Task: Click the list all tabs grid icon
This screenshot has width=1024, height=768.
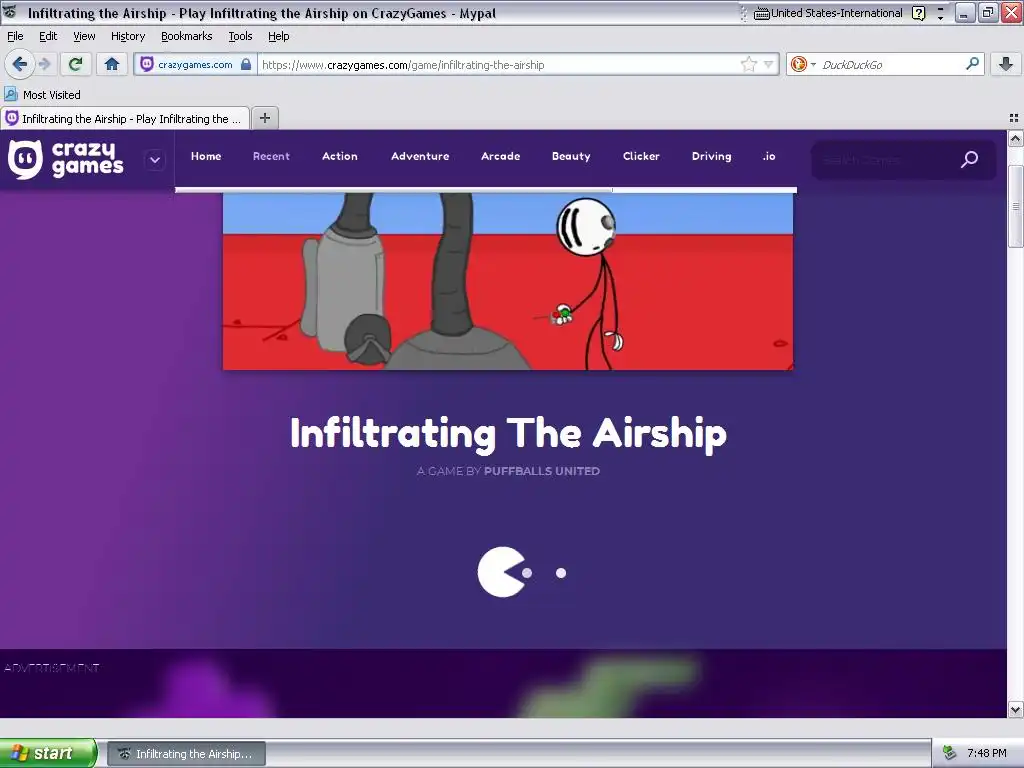Action: [1014, 118]
